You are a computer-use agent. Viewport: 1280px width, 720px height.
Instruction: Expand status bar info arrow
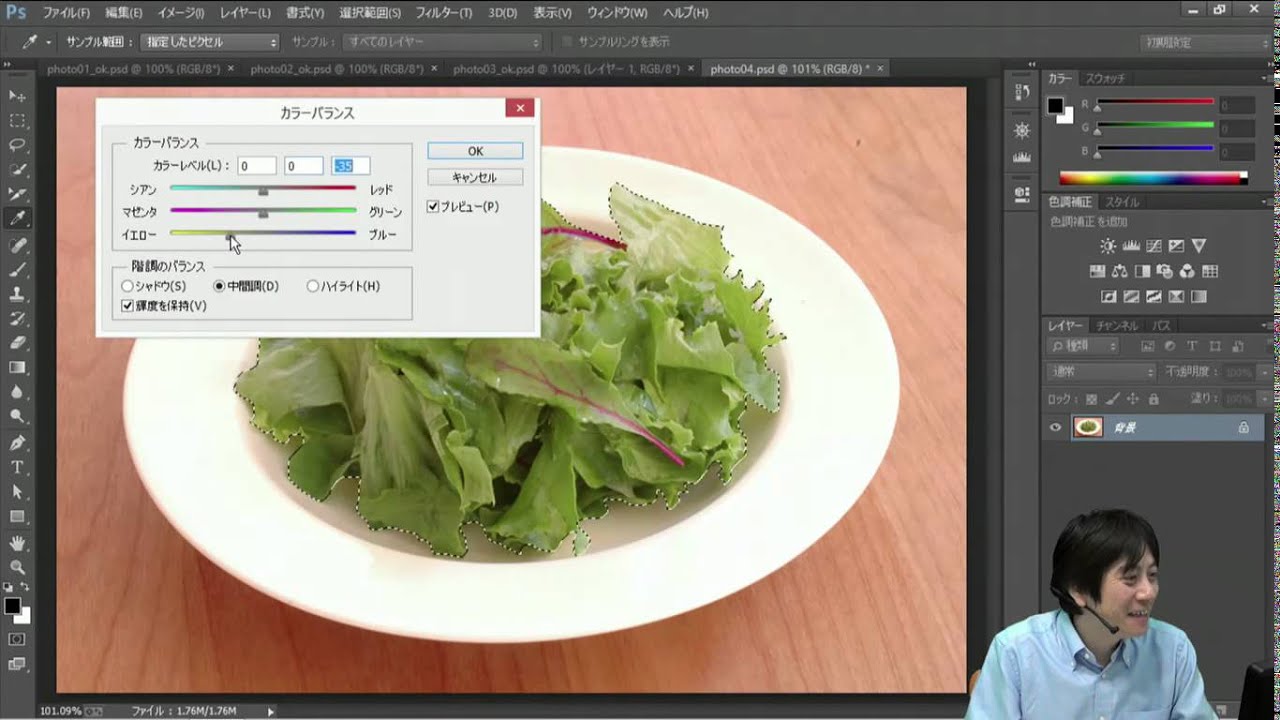[271, 711]
